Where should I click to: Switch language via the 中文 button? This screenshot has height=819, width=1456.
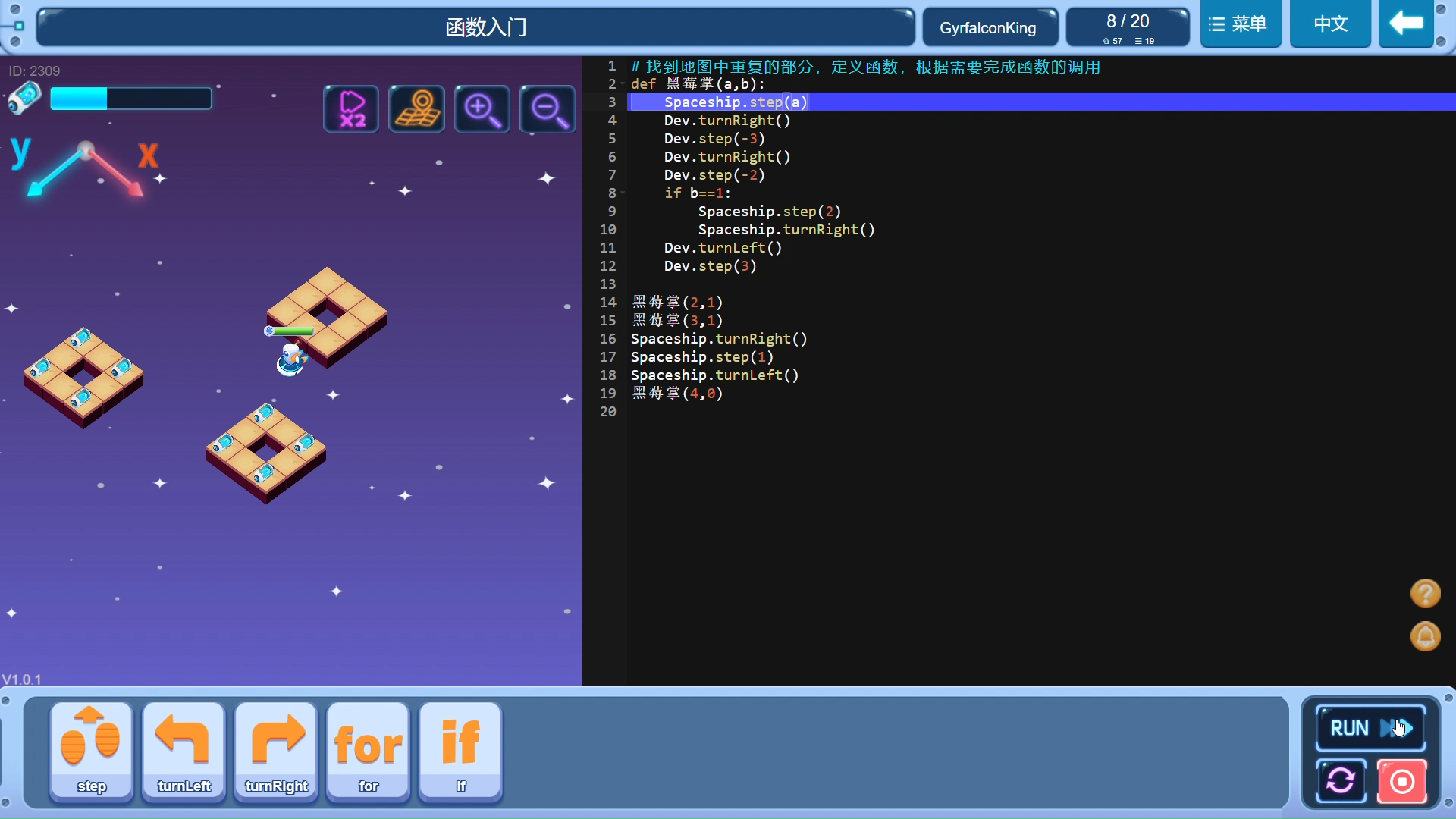click(x=1329, y=24)
